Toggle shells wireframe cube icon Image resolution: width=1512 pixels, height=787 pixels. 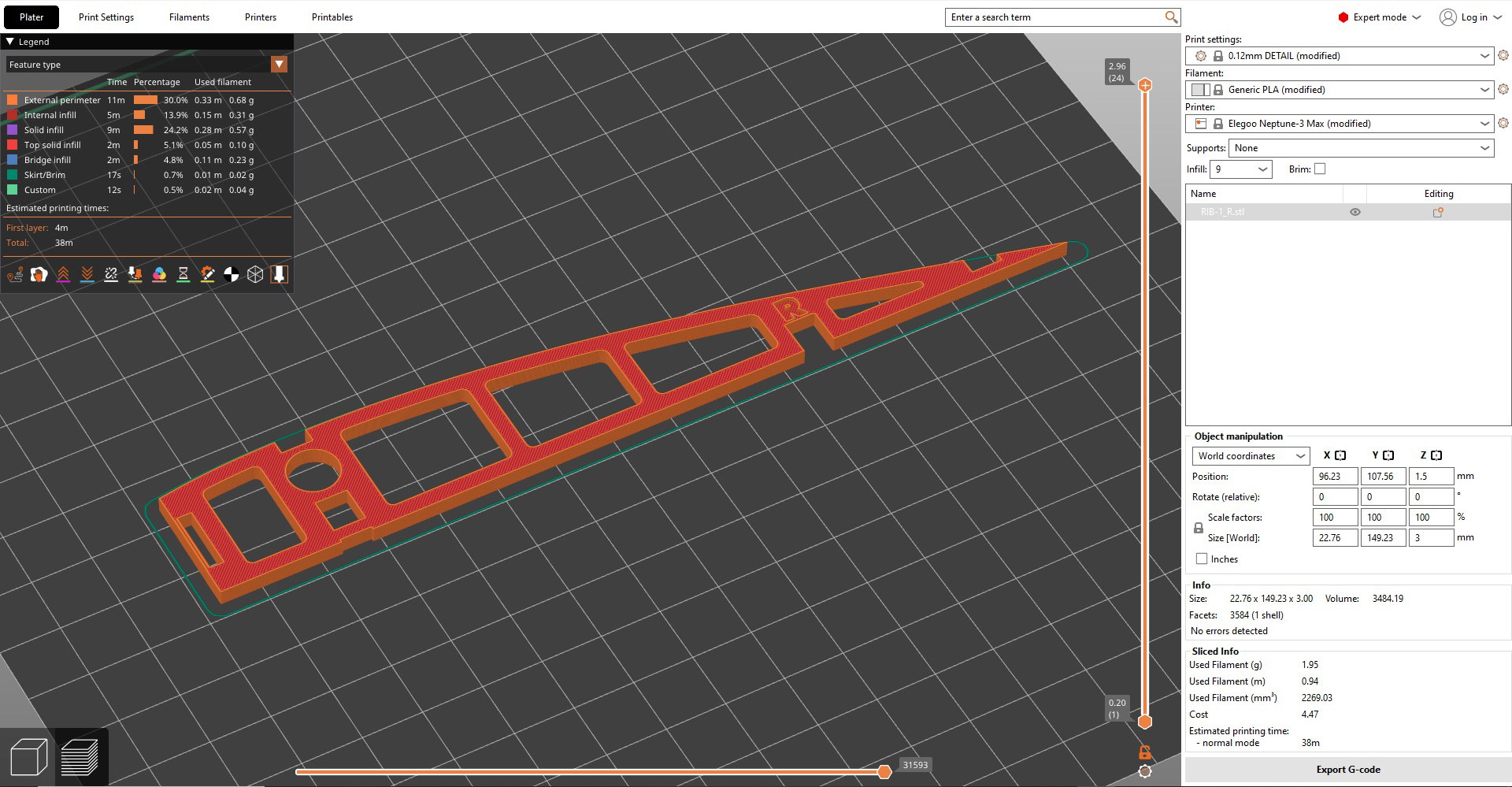coord(255,274)
